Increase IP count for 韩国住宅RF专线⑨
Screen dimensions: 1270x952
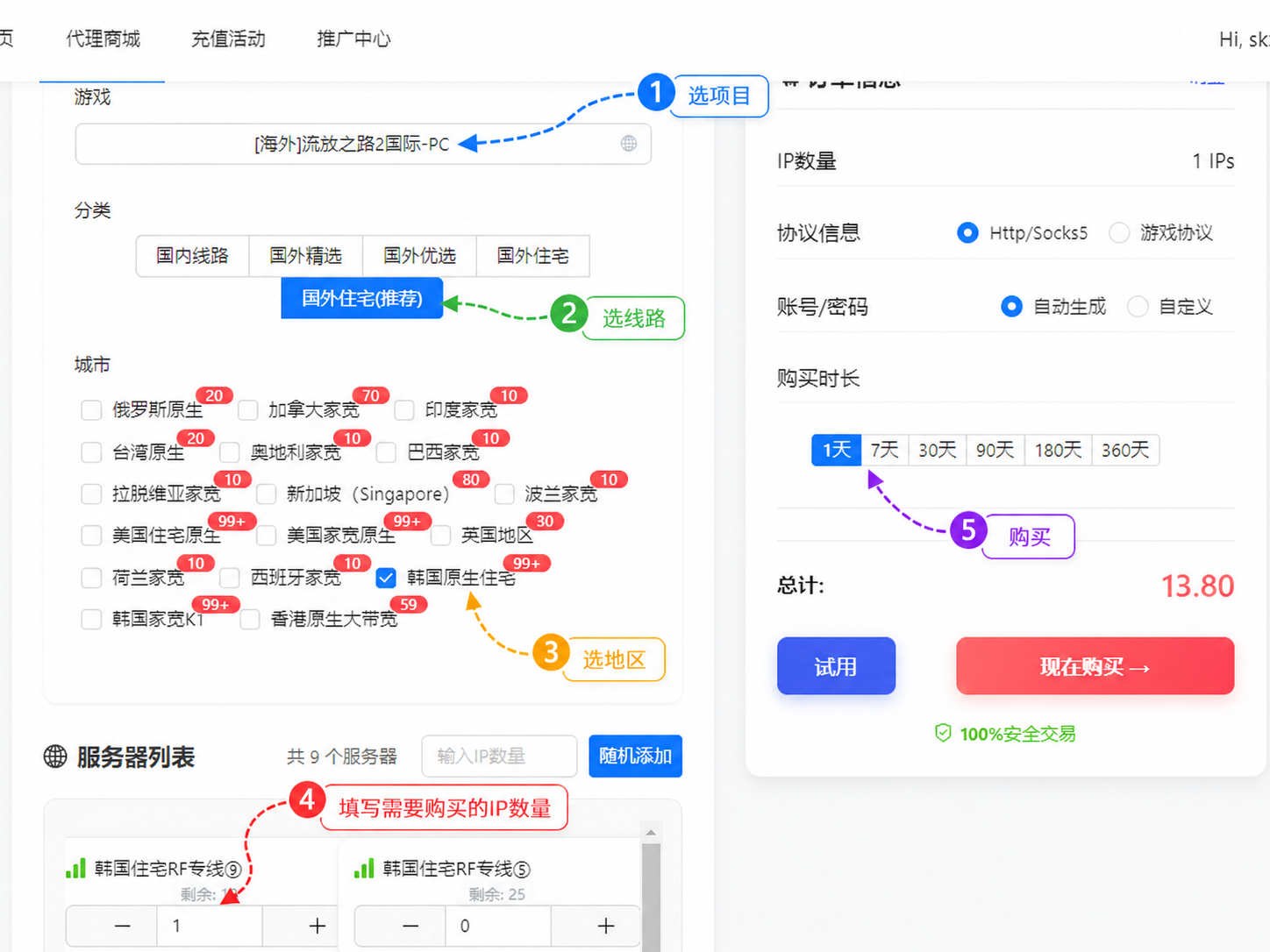point(317,926)
